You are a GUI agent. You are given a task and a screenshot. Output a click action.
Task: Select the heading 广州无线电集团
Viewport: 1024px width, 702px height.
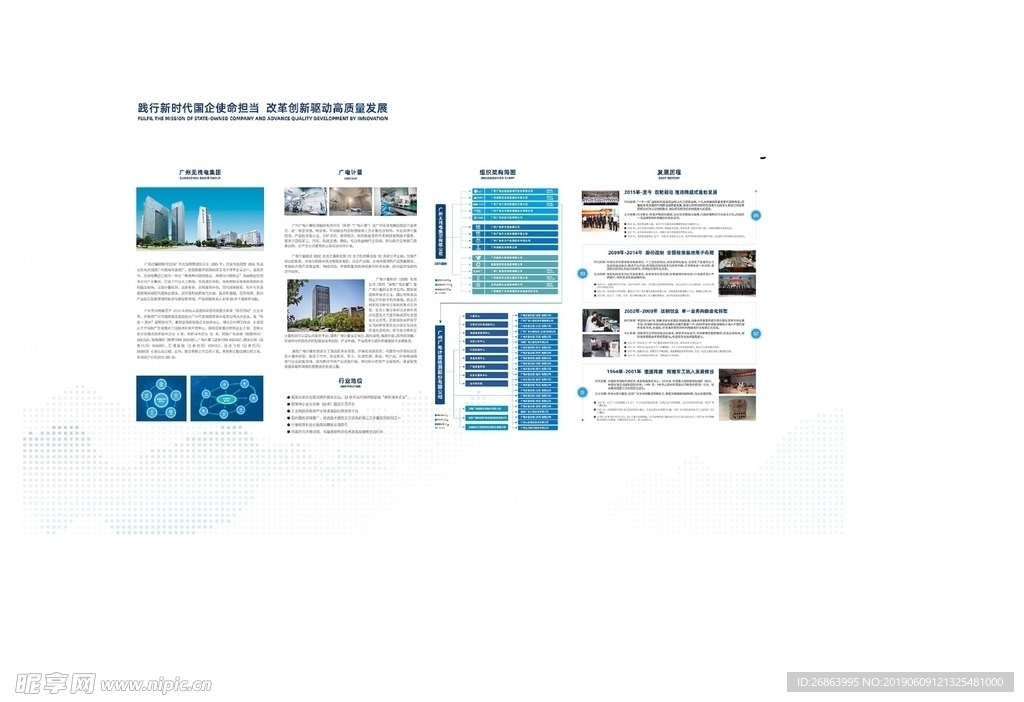click(200, 172)
